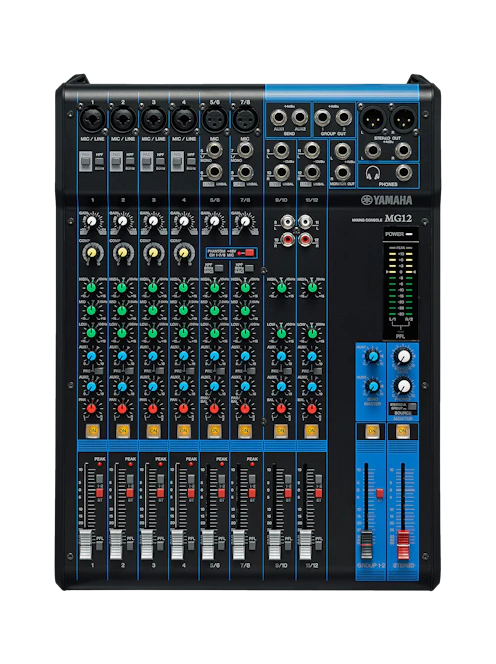Click the red STEREO master fader cap
The height and width of the screenshot is (664, 496).
click(403, 545)
